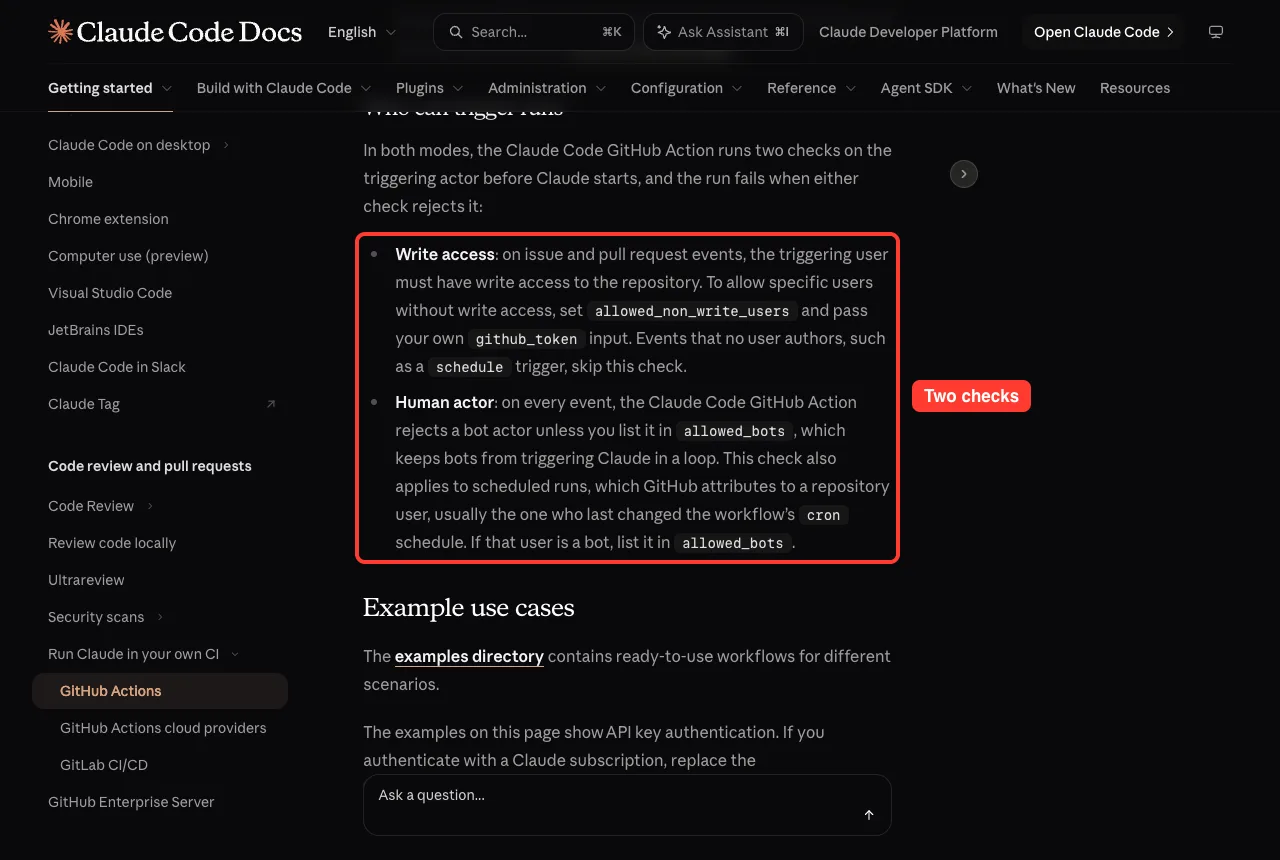Click the Ask a question input
This screenshot has height=860, width=1280.
pos(627,804)
